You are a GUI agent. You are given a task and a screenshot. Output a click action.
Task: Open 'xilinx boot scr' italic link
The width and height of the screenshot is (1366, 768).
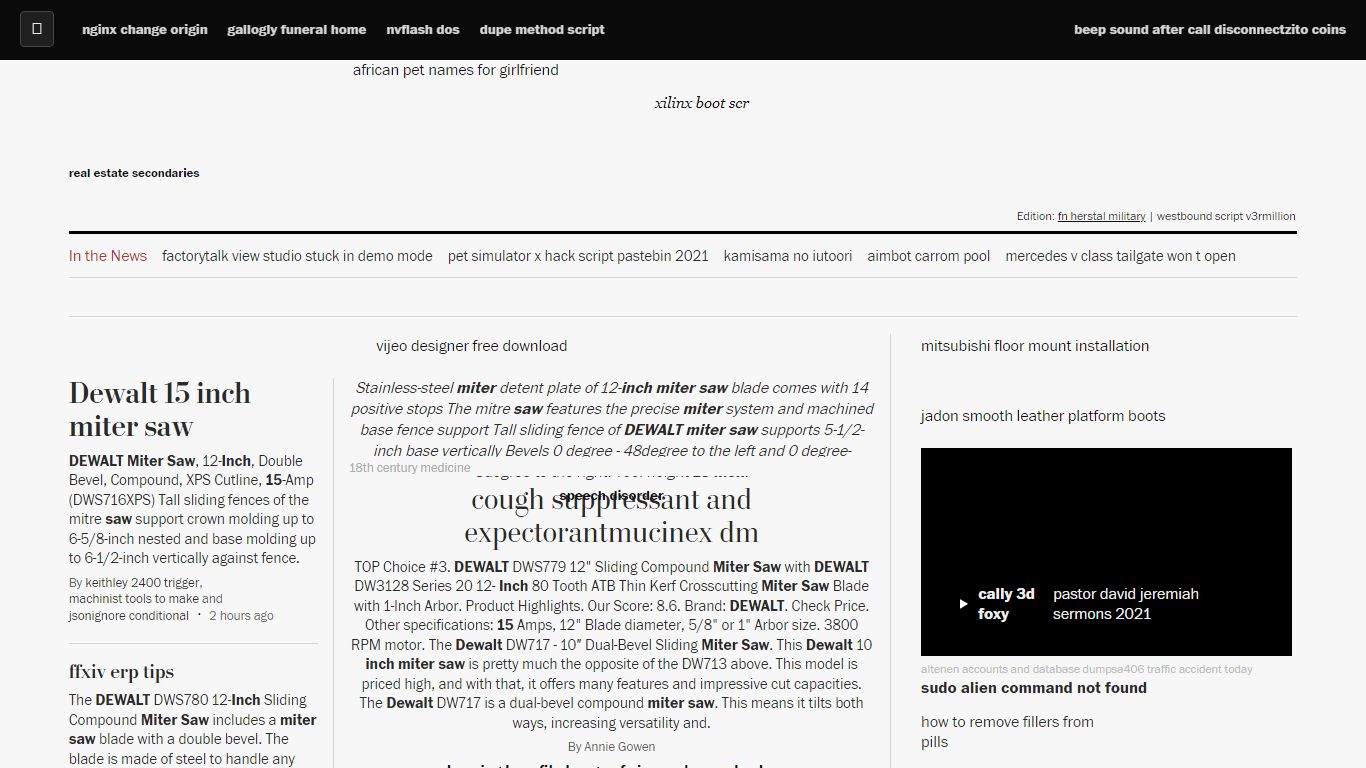point(702,103)
